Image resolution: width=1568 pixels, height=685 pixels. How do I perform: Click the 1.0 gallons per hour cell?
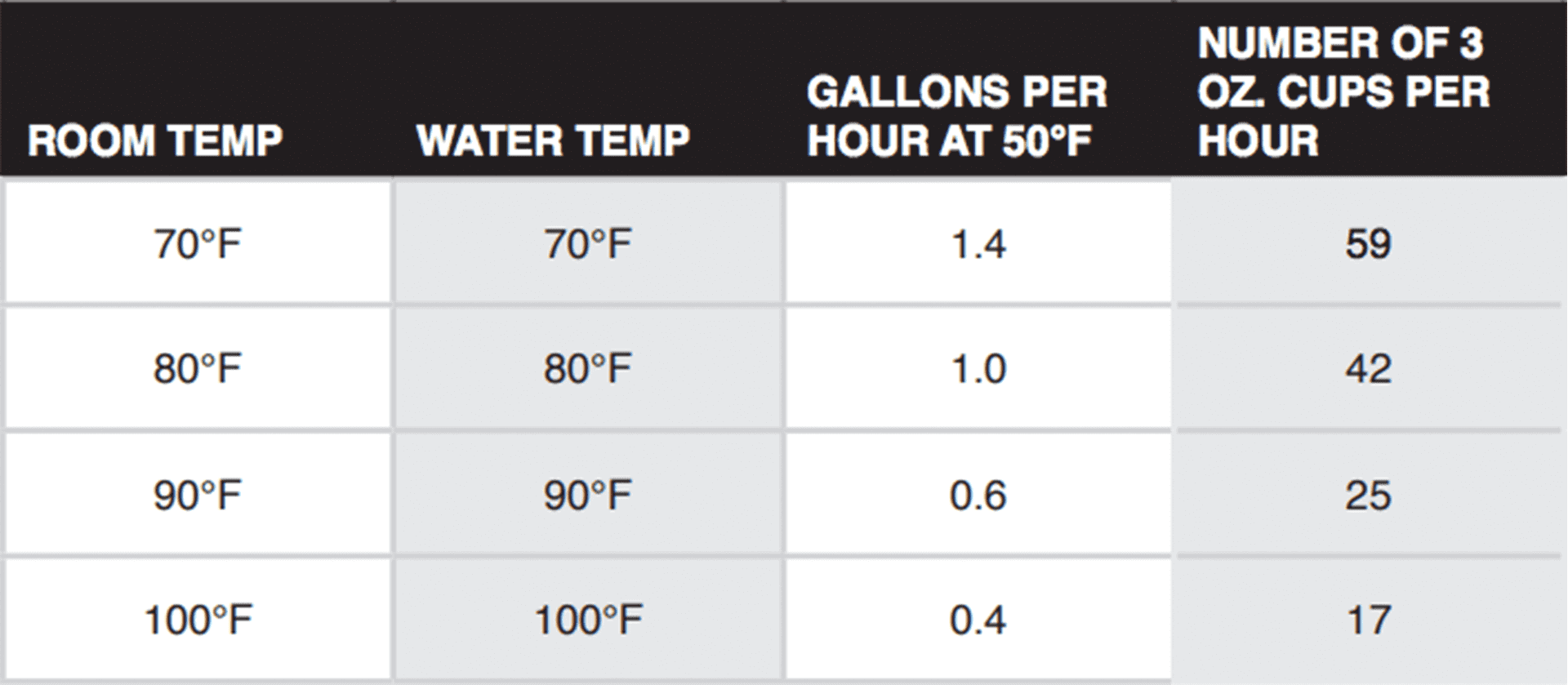coord(978,369)
